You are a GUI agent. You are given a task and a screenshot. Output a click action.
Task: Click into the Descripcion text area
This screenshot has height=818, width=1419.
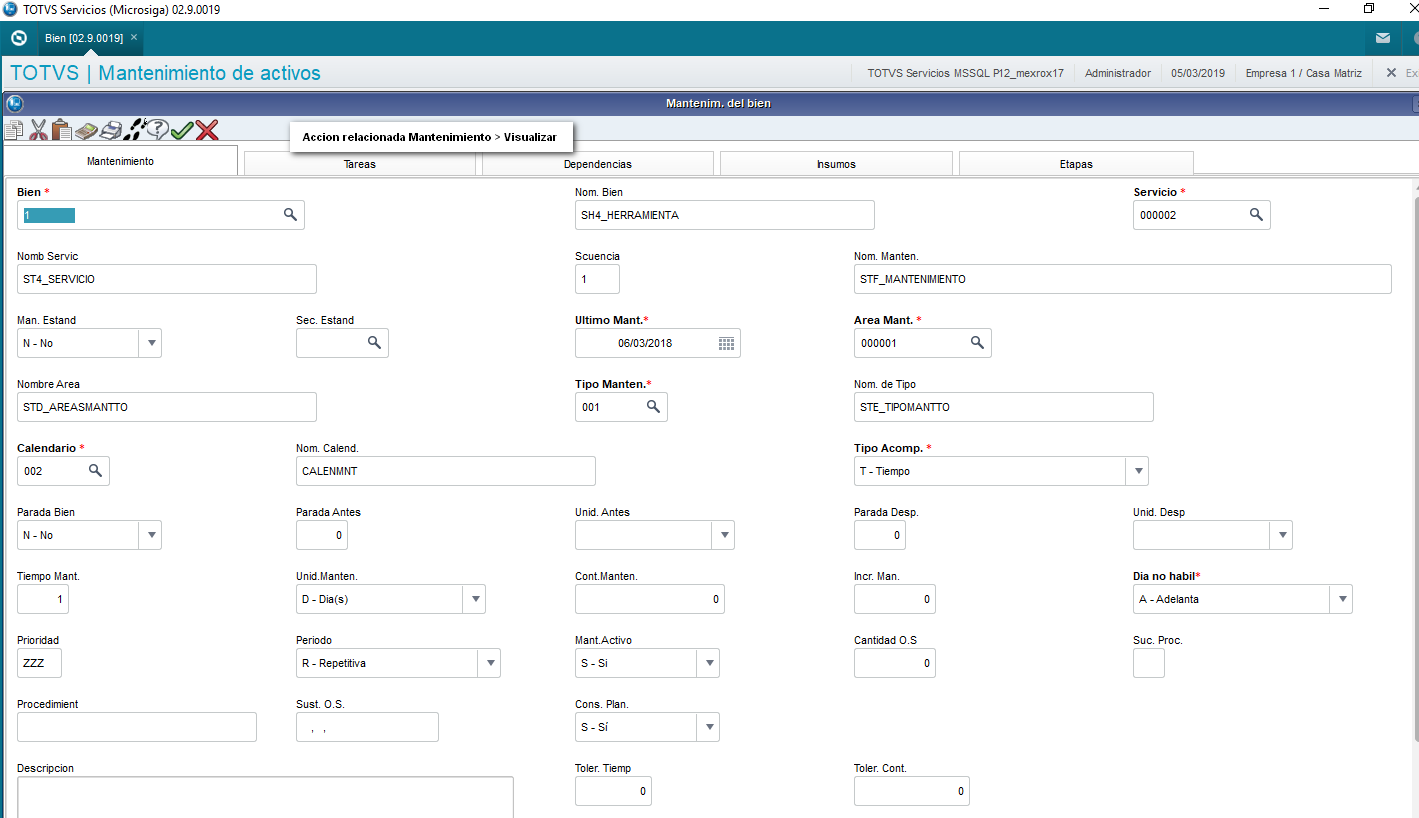[265, 797]
